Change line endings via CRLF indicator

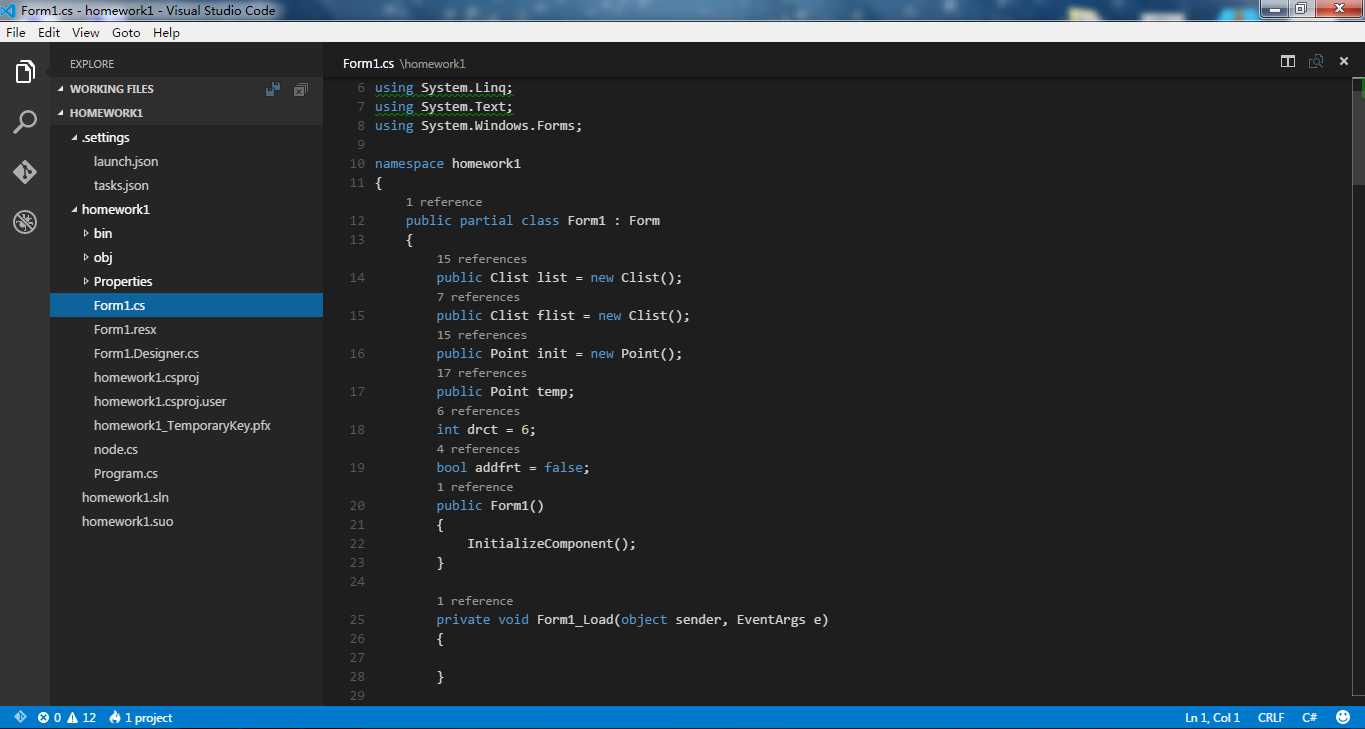point(1271,717)
